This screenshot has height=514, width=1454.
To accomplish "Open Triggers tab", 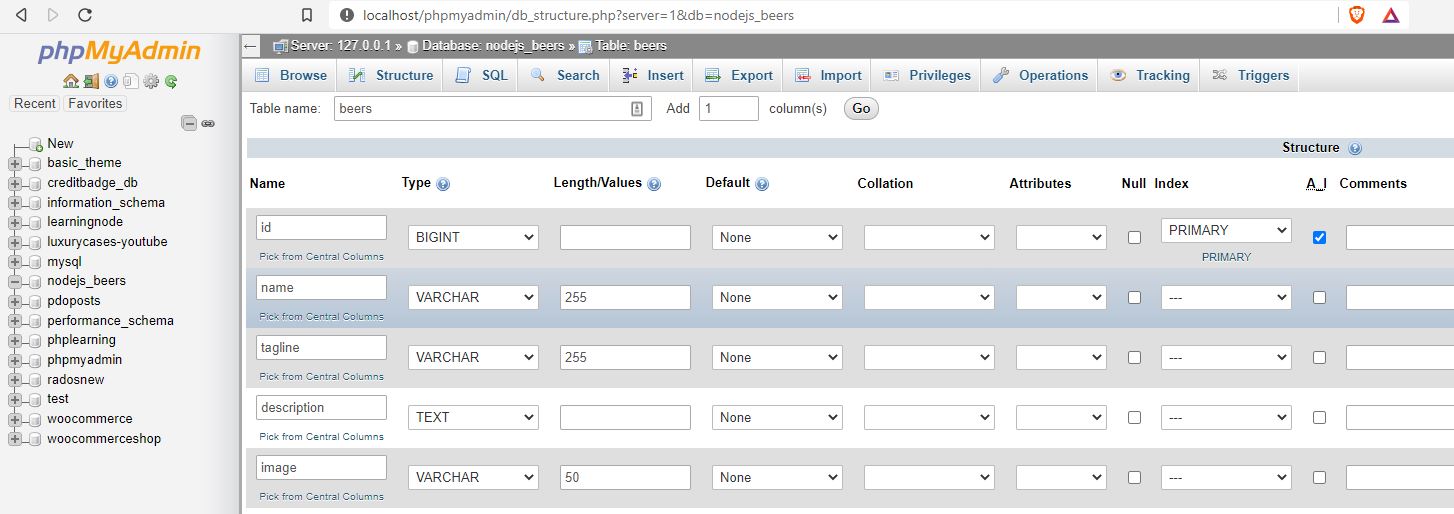I will pyautogui.click(x=1251, y=75).
